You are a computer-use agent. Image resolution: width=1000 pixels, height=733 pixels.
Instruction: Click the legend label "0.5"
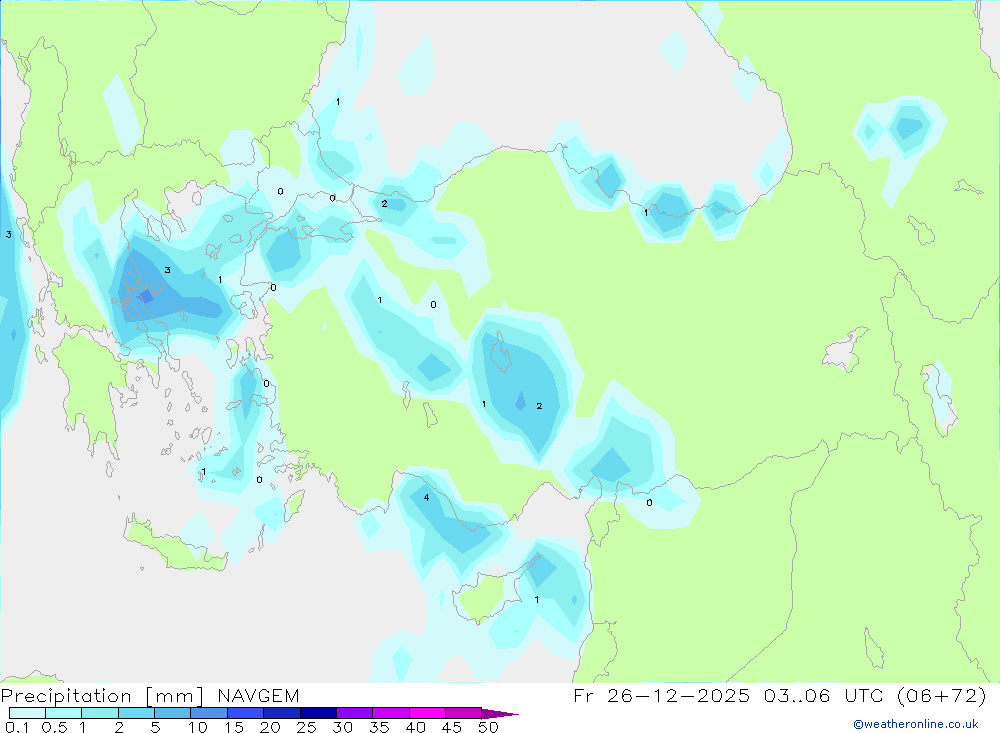point(54,727)
